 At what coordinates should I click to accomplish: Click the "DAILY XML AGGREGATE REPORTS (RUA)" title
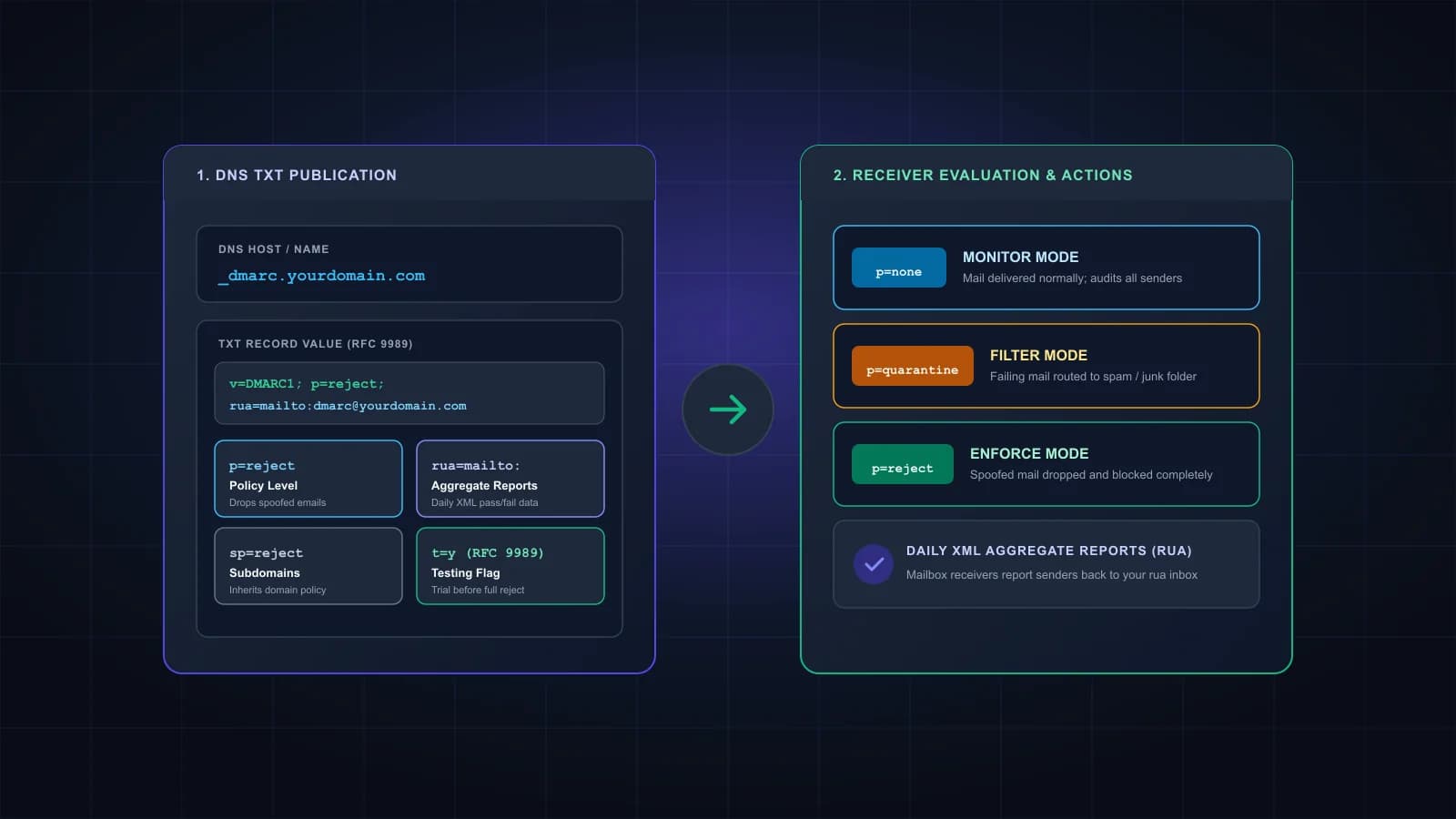[x=1048, y=551]
